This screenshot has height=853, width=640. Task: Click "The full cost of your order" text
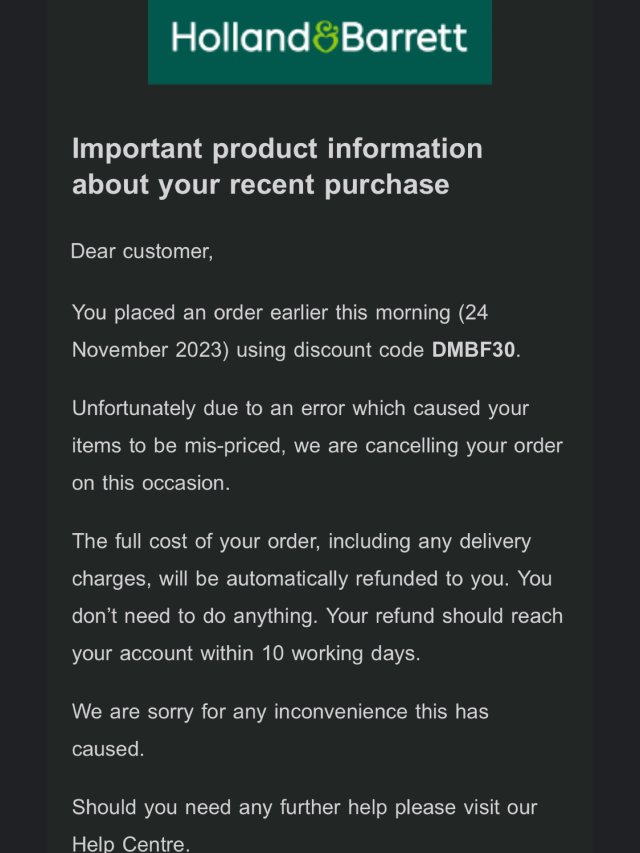pos(188,541)
